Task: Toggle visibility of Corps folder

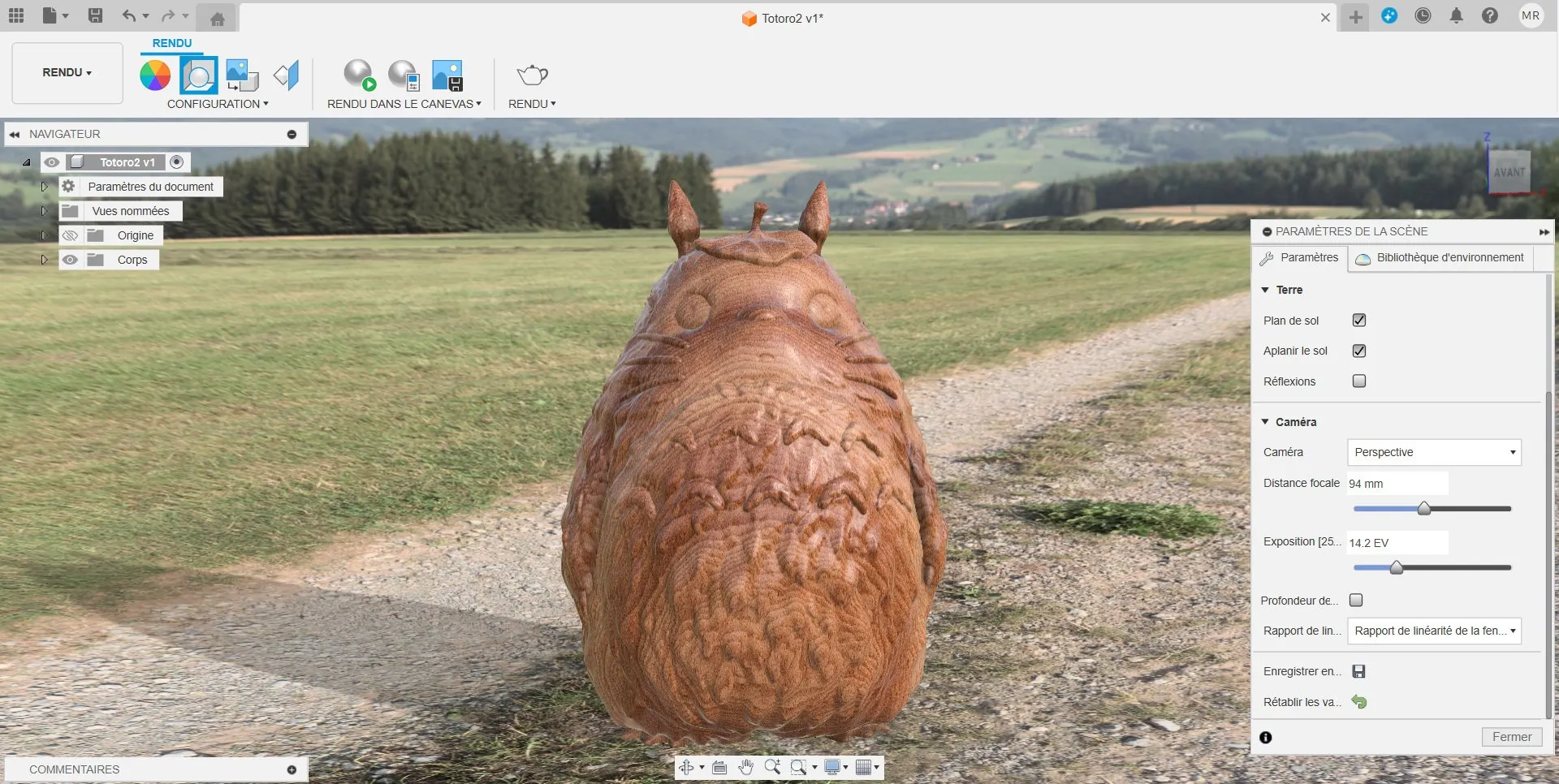Action: click(71, 260)
